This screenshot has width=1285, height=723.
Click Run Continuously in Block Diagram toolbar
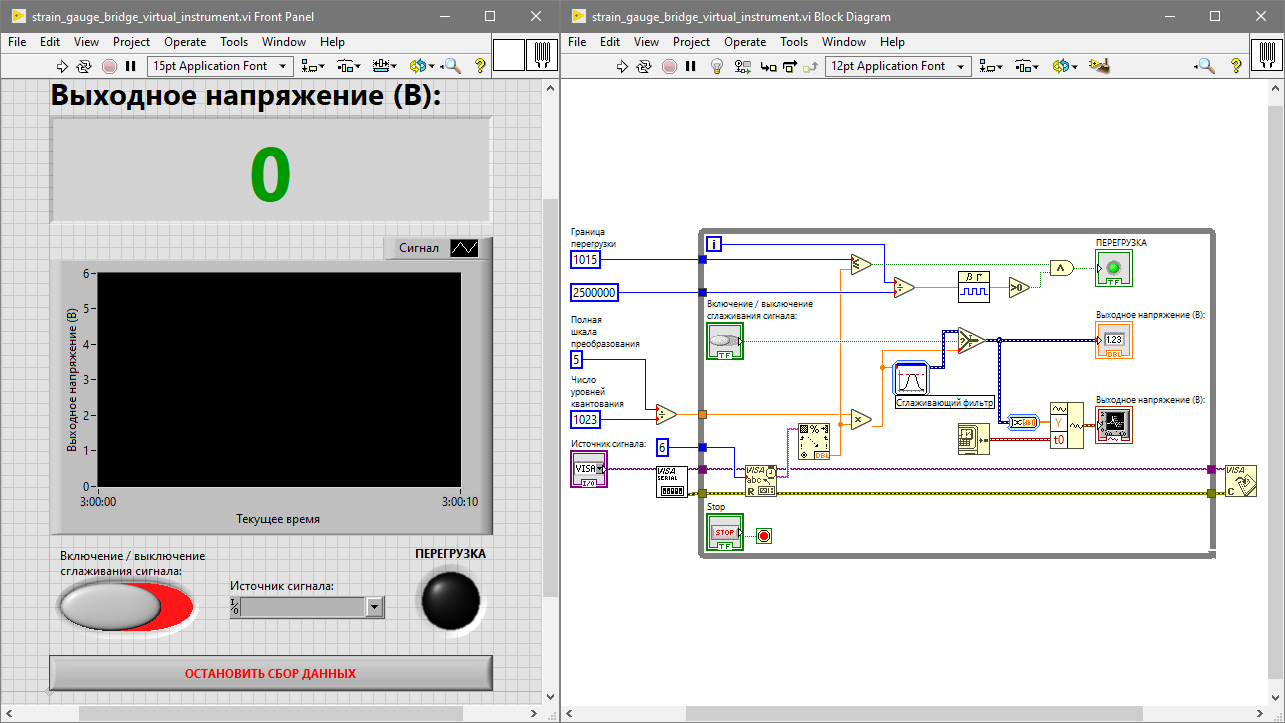(x=645, y=66)
